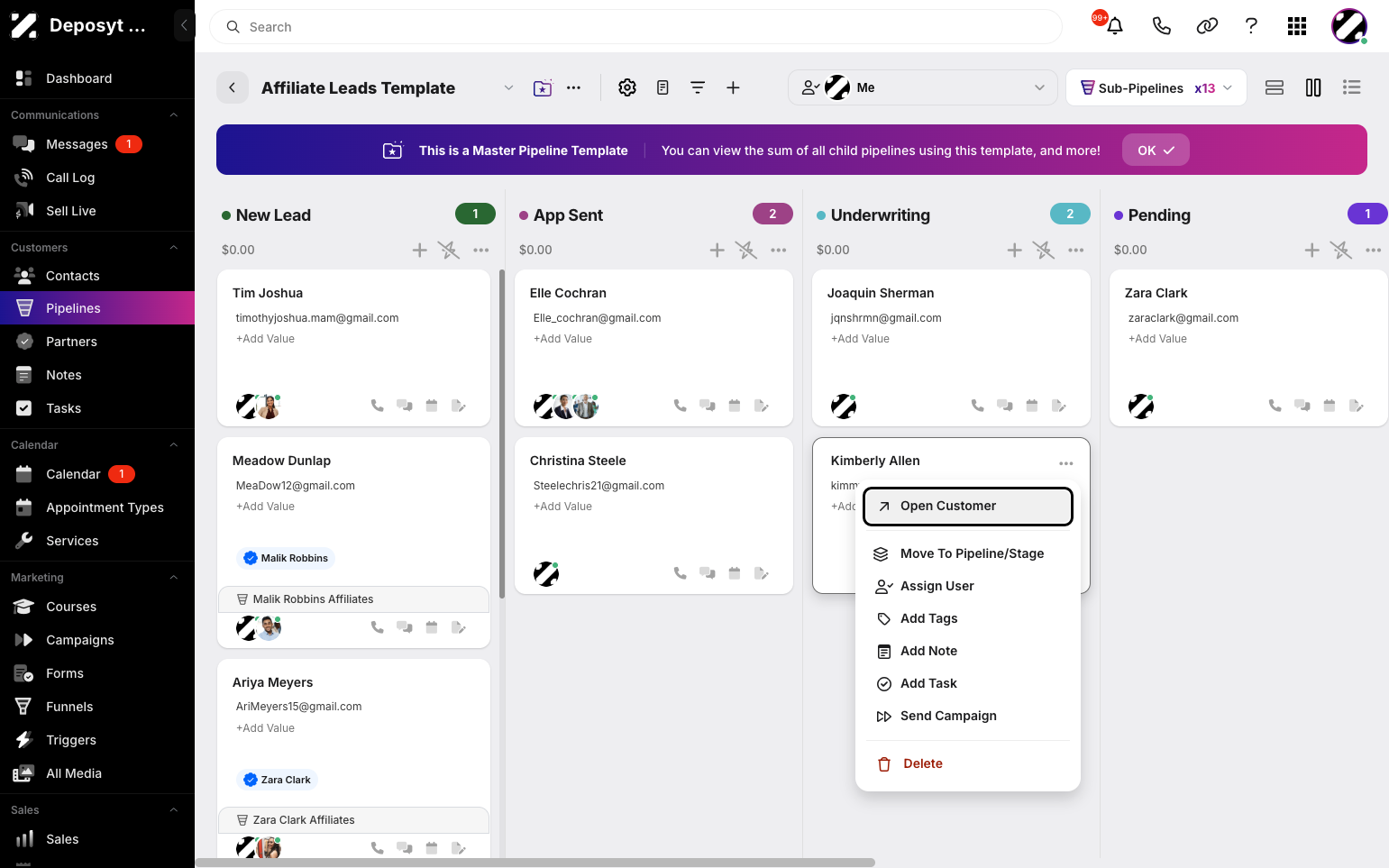Screen dimensions: 1389x868
Task: Open the apps grid icon
Action: [x=1297, y=26]
